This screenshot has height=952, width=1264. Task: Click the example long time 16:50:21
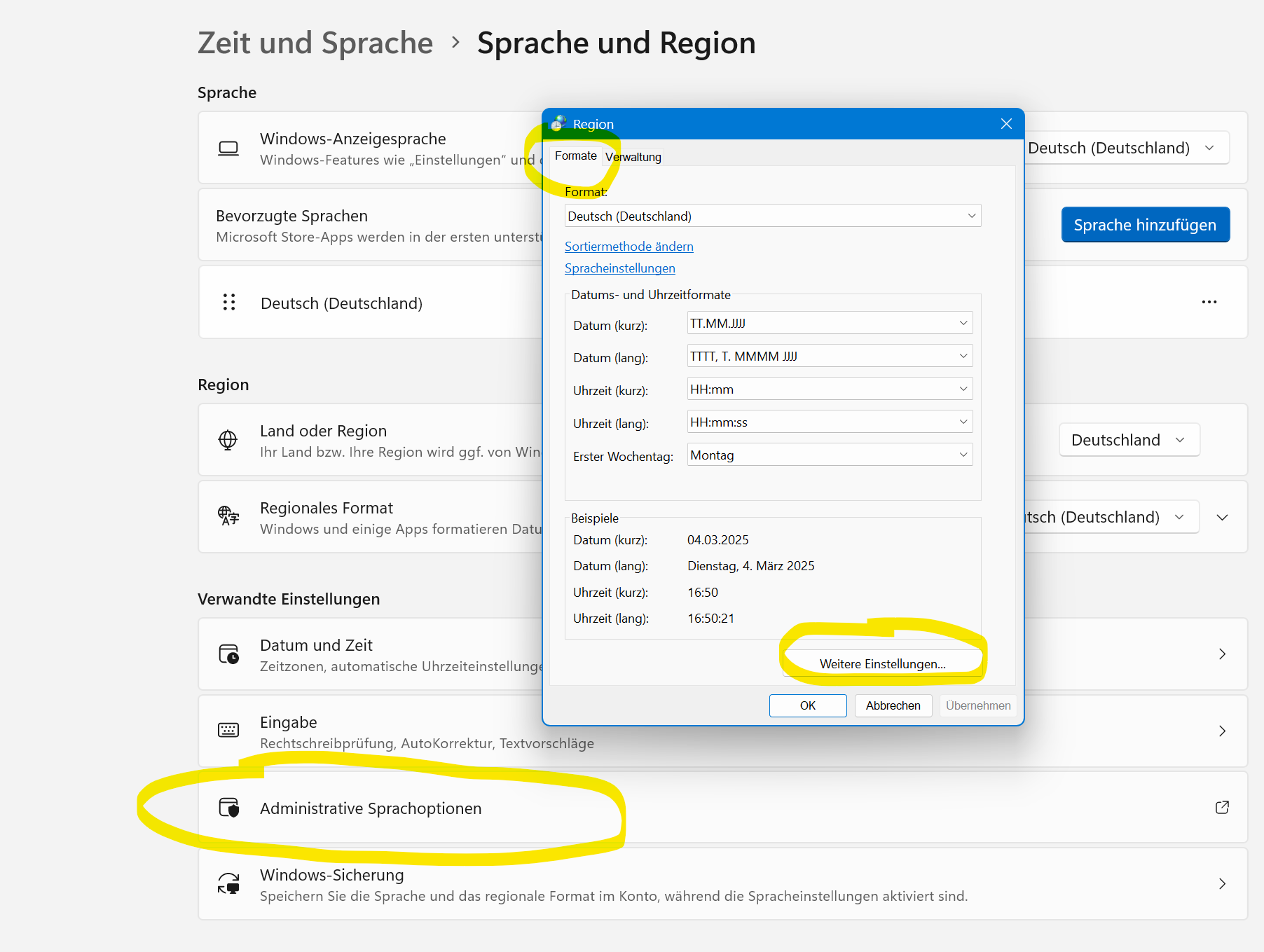711,619
